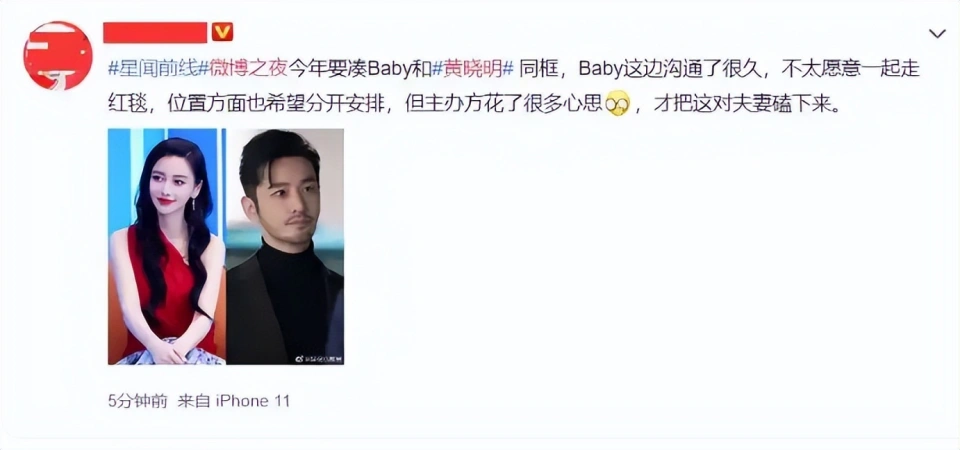This screenshot has height=450, width=960.
Task: Open the #星闻前线# hashtag topic
Action: (153, 68)
